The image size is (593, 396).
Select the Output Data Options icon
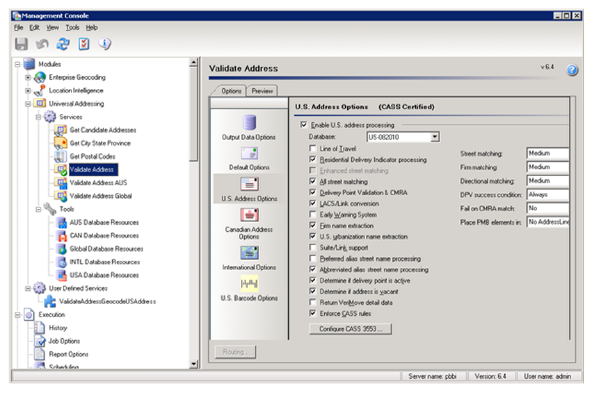pyautogui.click(x=249, y=123)
